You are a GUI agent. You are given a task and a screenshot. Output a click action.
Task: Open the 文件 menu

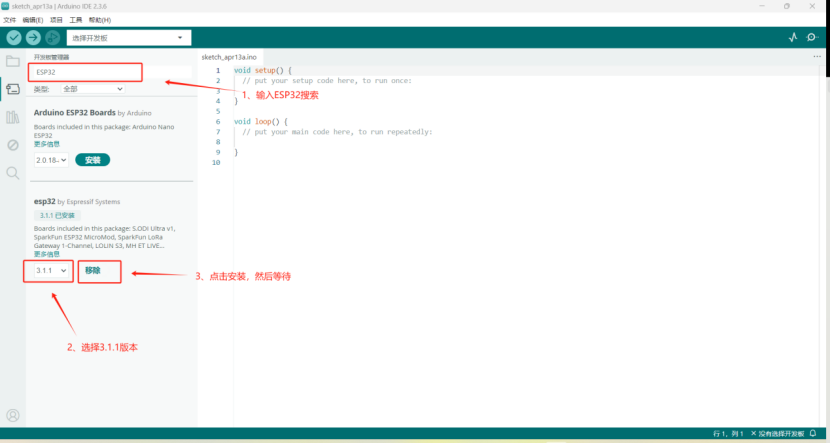click(10, 20)
